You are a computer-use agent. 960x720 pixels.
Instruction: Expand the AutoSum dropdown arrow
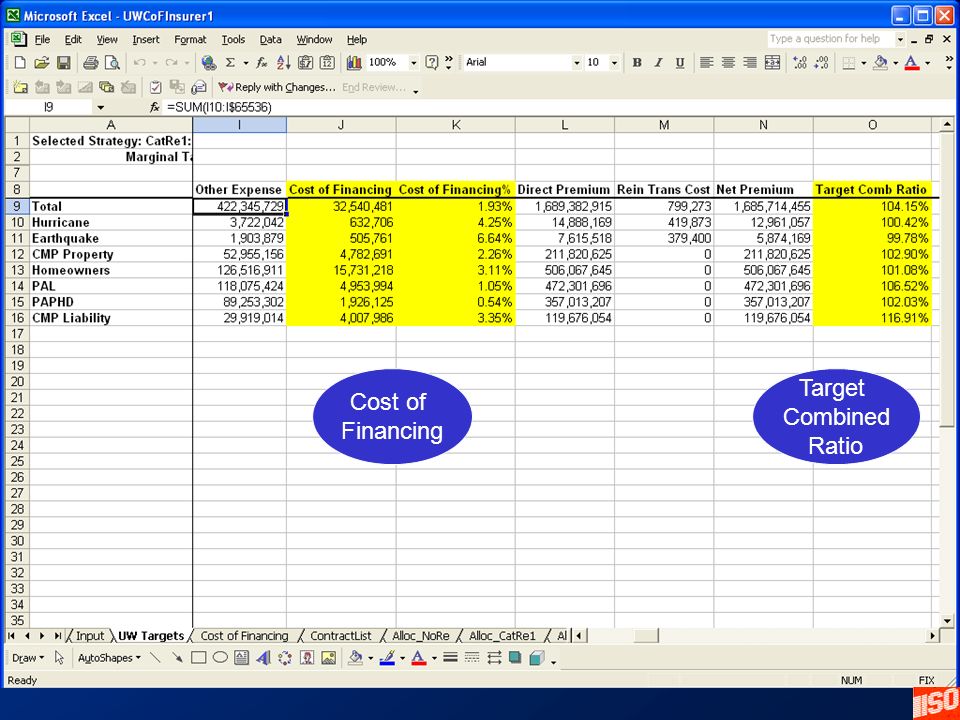pyautogui.click(x=246, y=62)
